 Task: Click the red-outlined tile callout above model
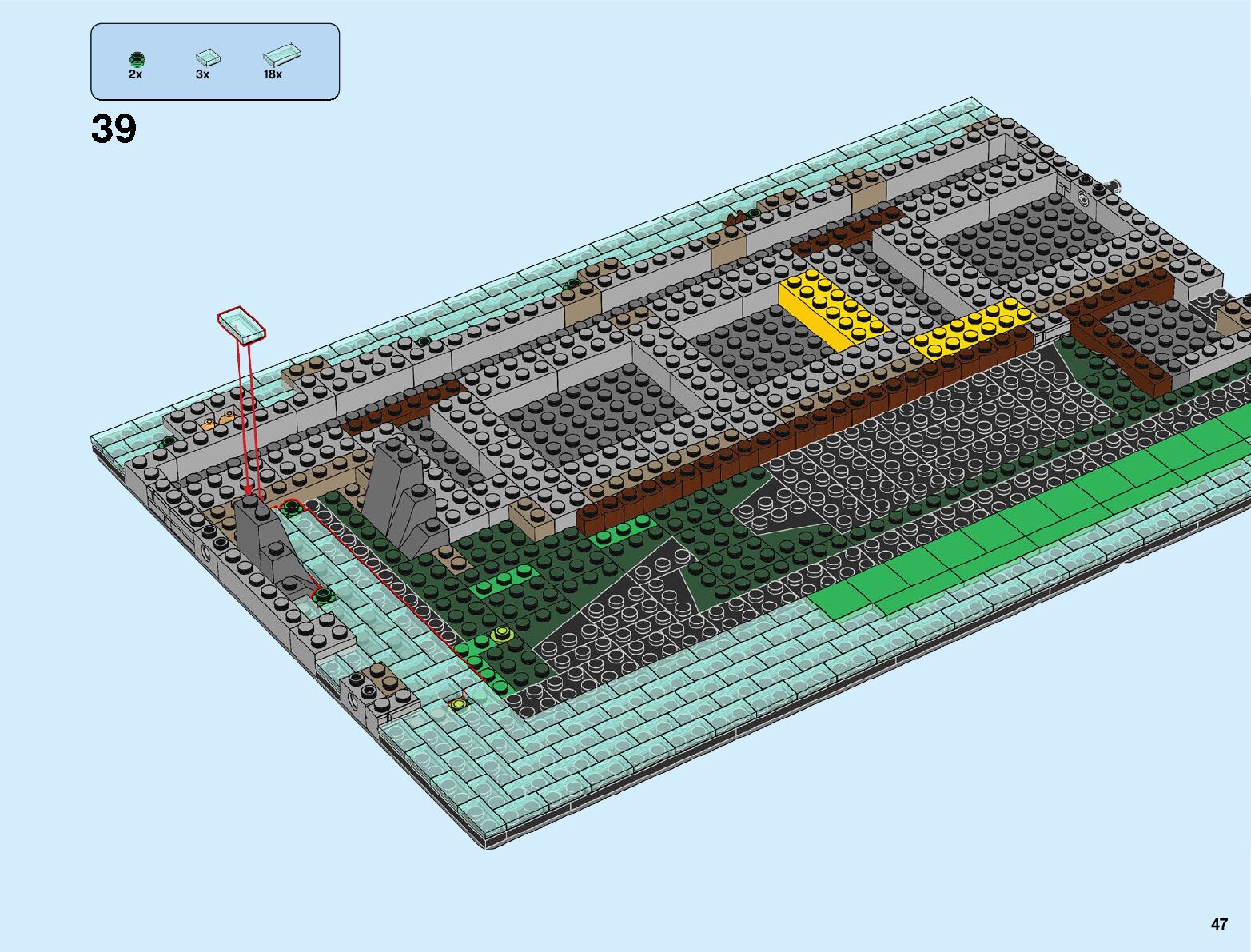click(241, 325)
